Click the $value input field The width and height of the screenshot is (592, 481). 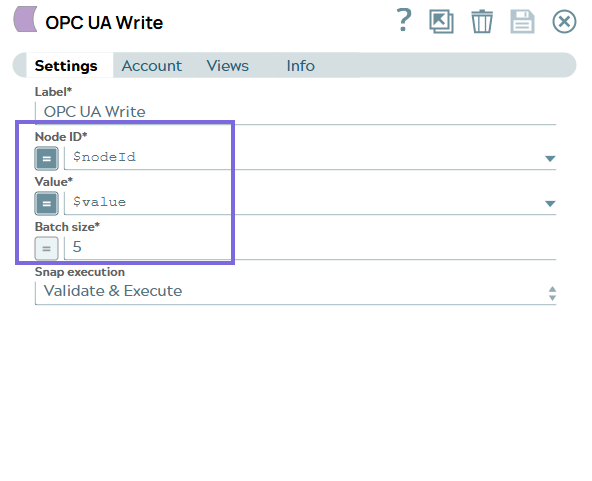click(x=304, y=203)
